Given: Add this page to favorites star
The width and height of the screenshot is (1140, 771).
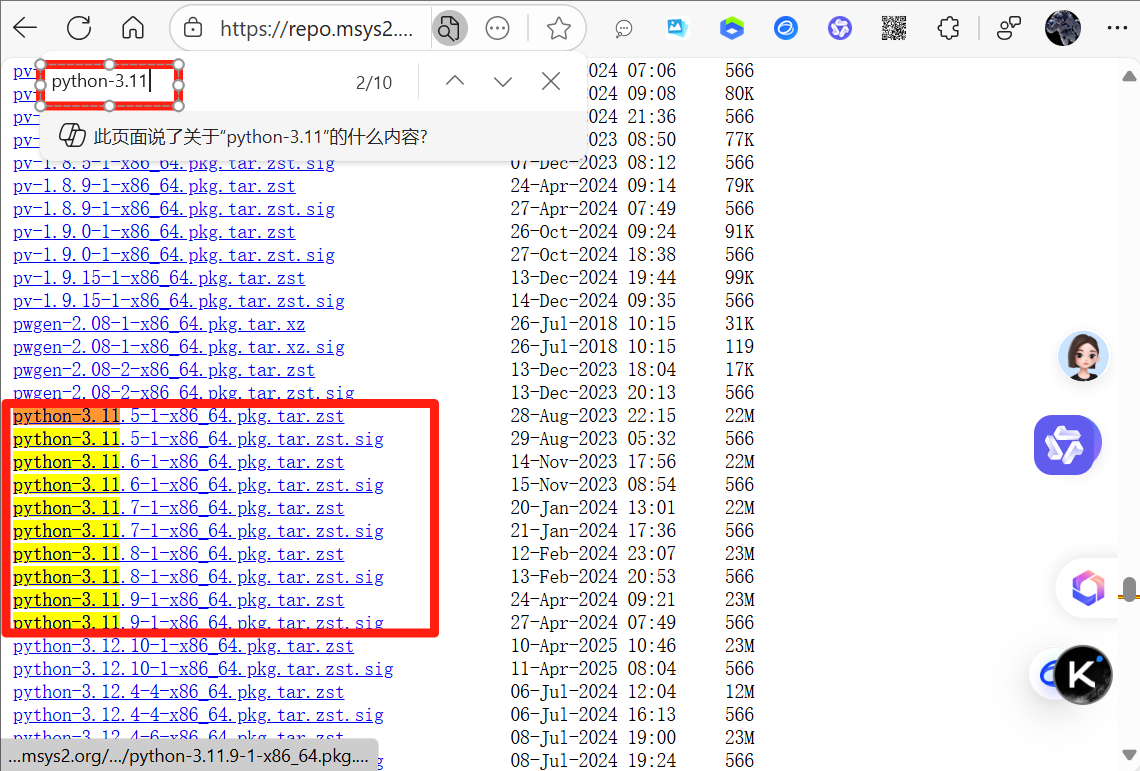Looking at the screenshot, I should pos(558,29).
